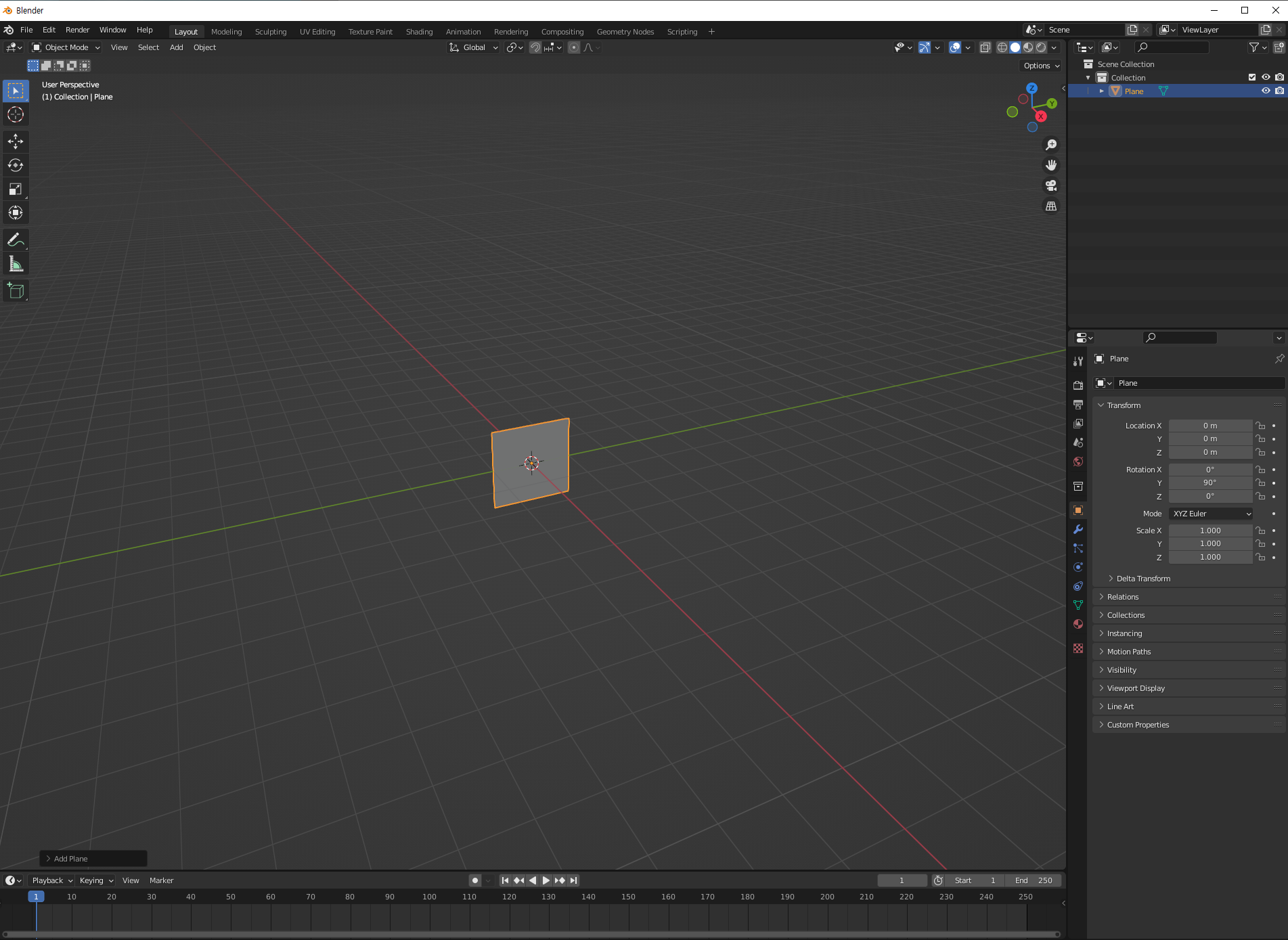Select solid viewport shading mode
The image size is (1288, 940).
(x=1015, y=47)
